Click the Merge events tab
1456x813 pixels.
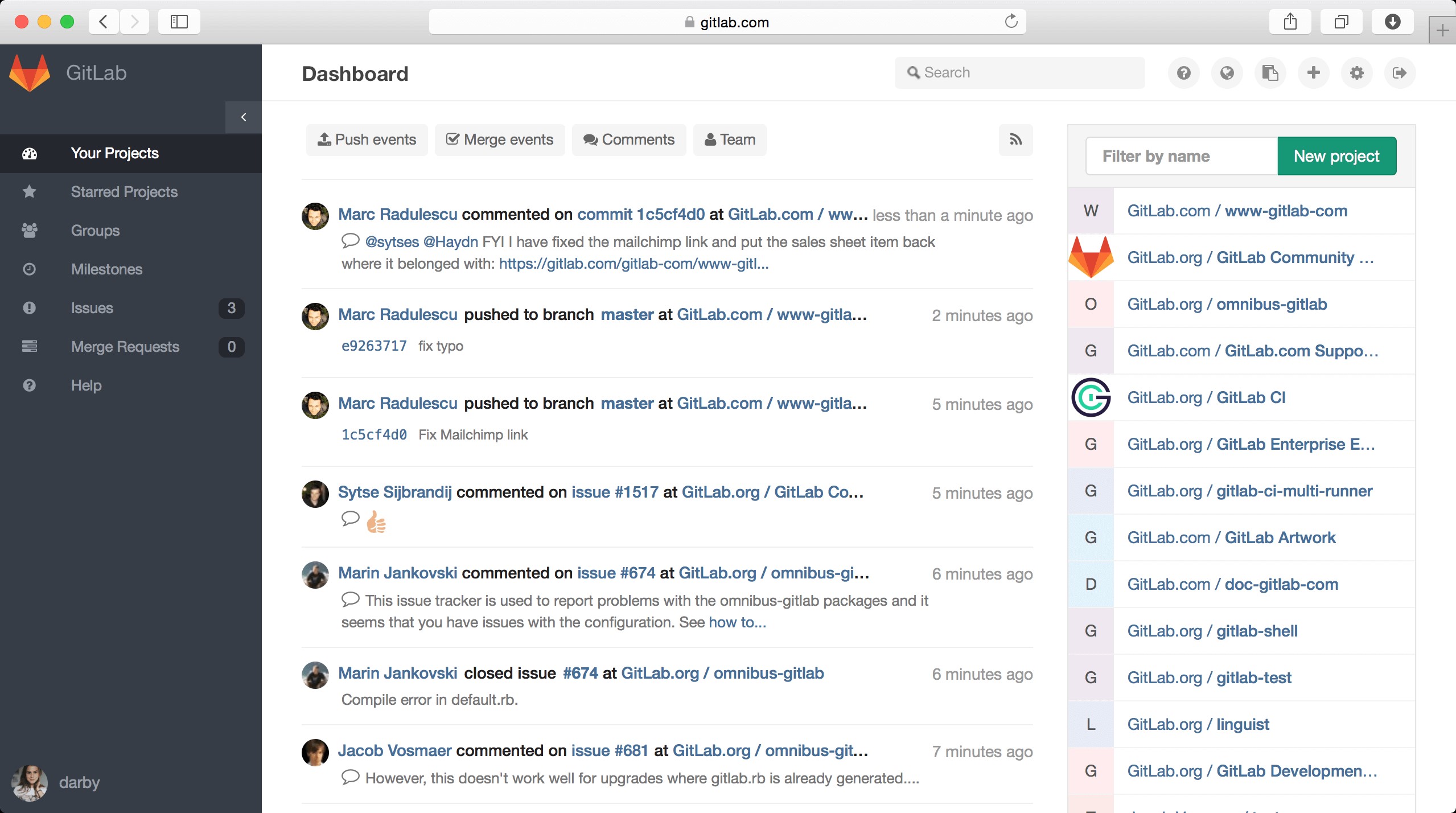tap(498, 139)
